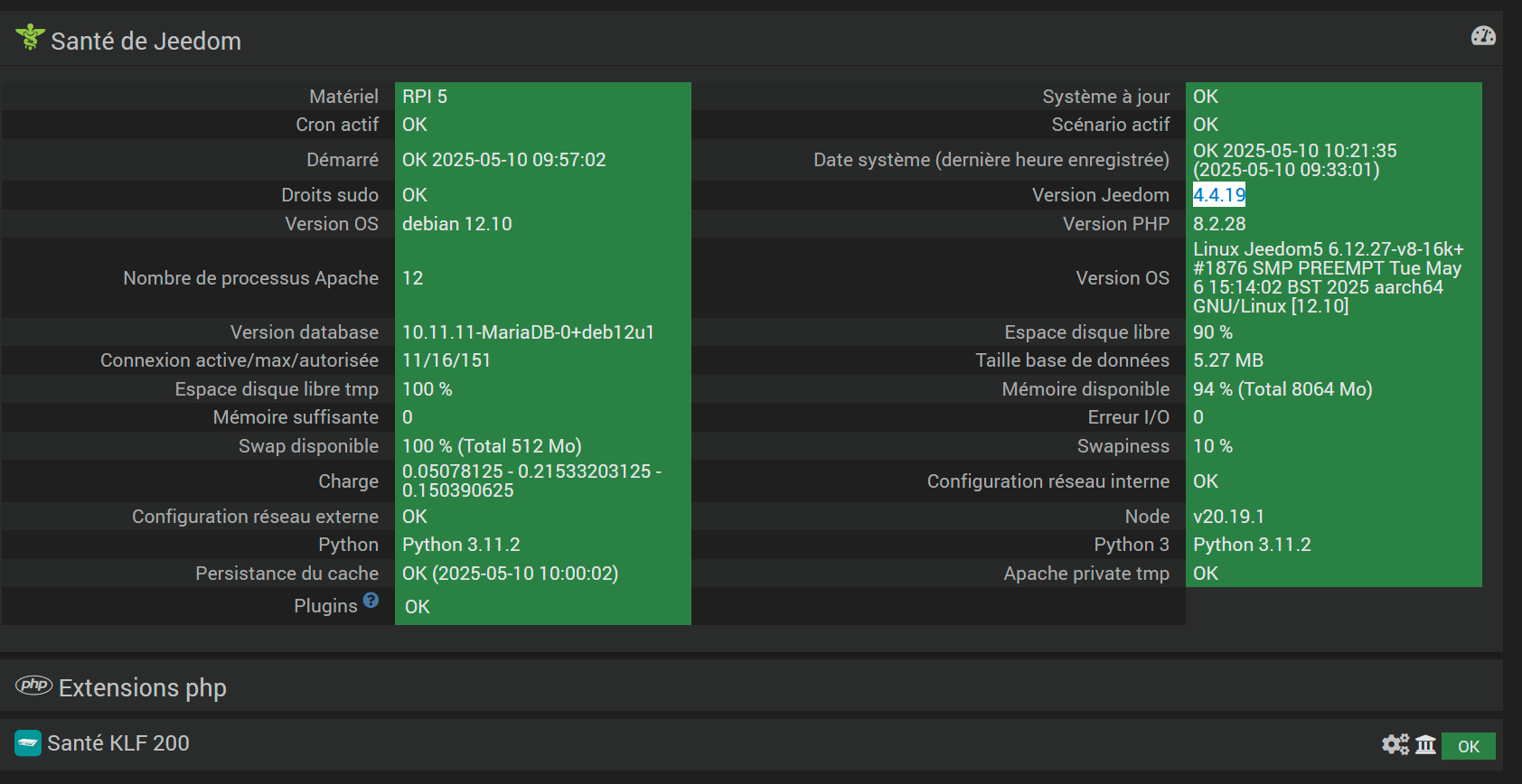Screen dimensions: 1522x784
Task: Click the Python 3 row's Python 3.11.2 value
Action: pos(1252,545)
